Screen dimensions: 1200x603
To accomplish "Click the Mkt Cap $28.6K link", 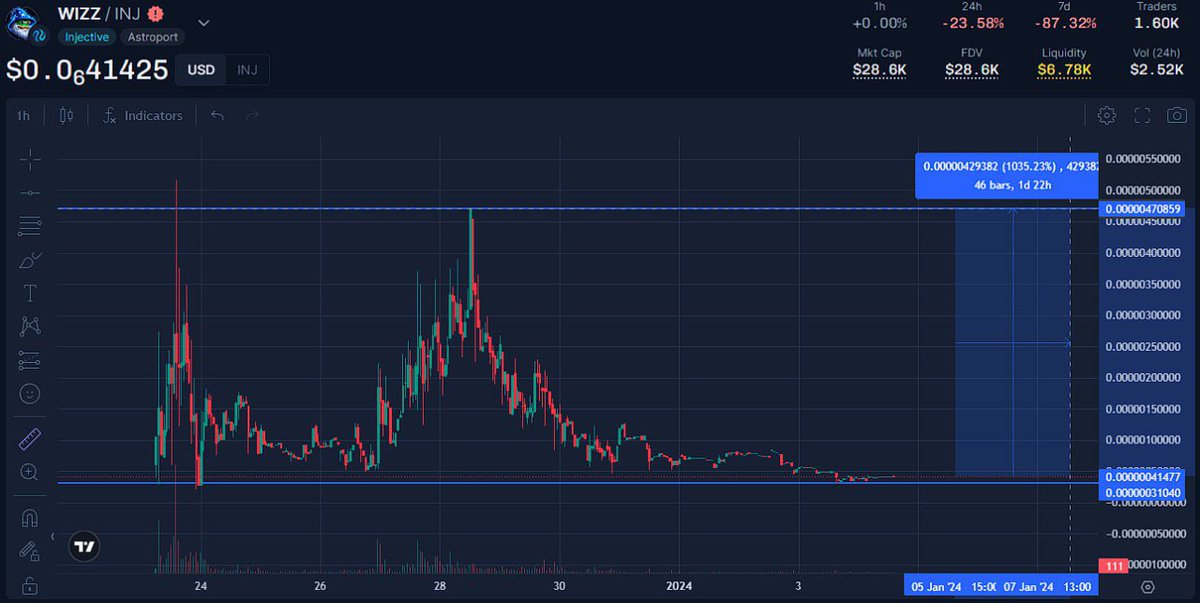I will click(x=880, y=70).
